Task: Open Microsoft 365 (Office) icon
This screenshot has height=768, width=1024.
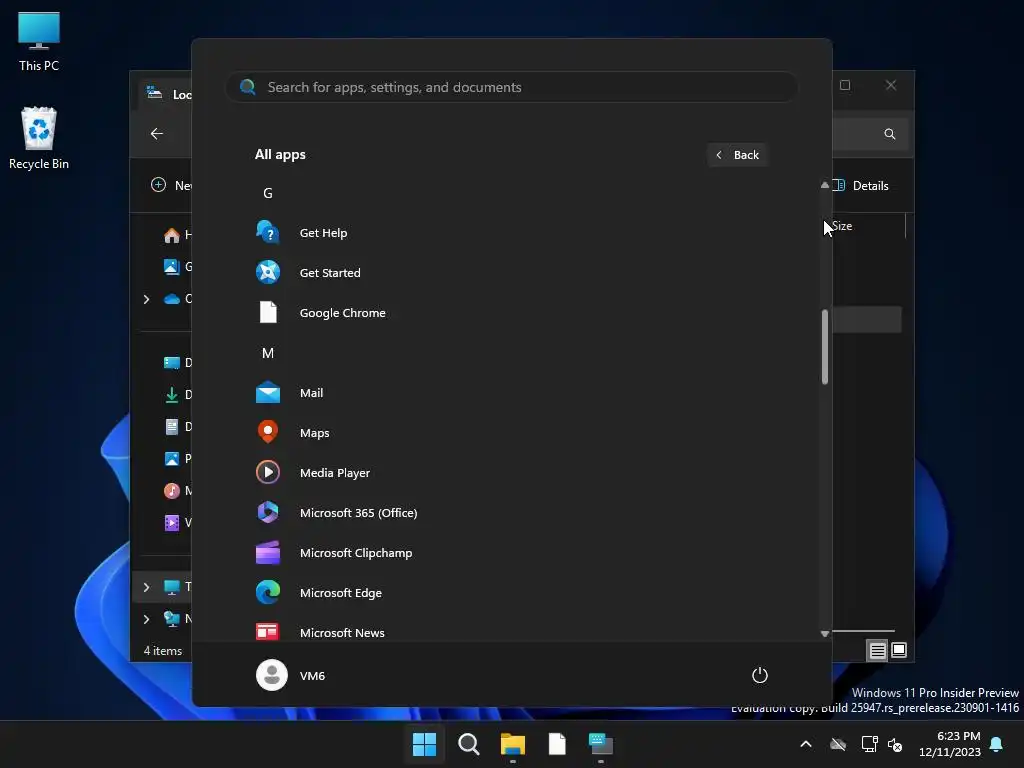Action: 268,513
